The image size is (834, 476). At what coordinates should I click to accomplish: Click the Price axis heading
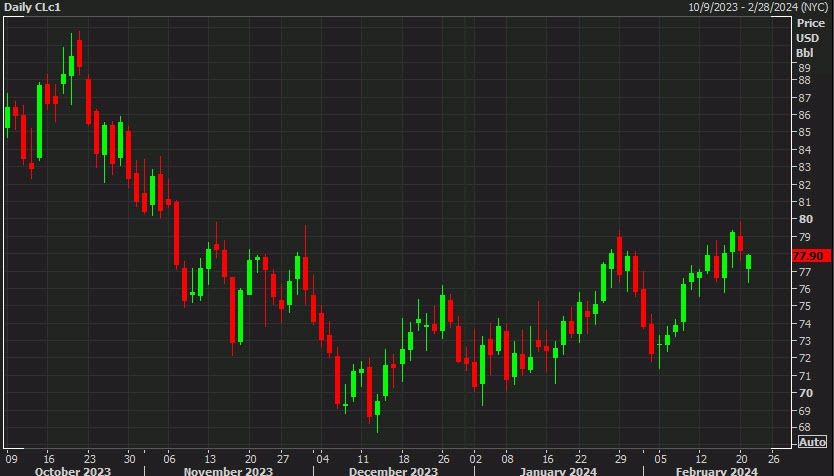811,23
